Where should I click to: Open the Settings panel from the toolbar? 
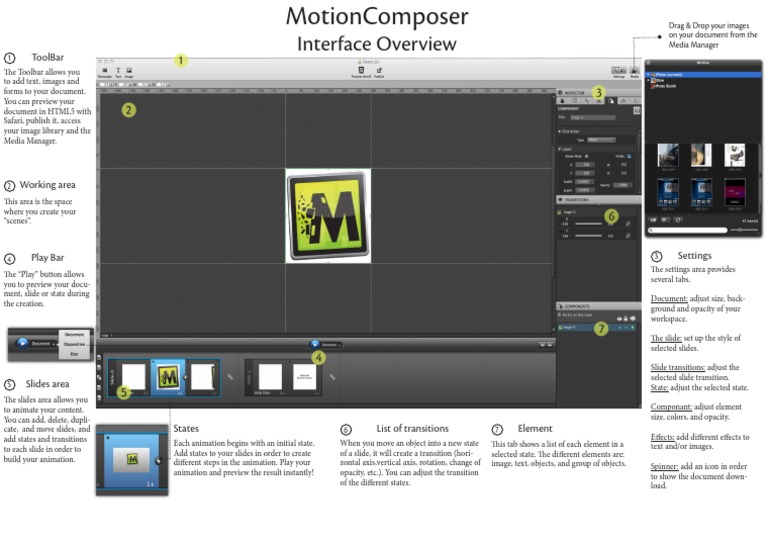point(619,71)
